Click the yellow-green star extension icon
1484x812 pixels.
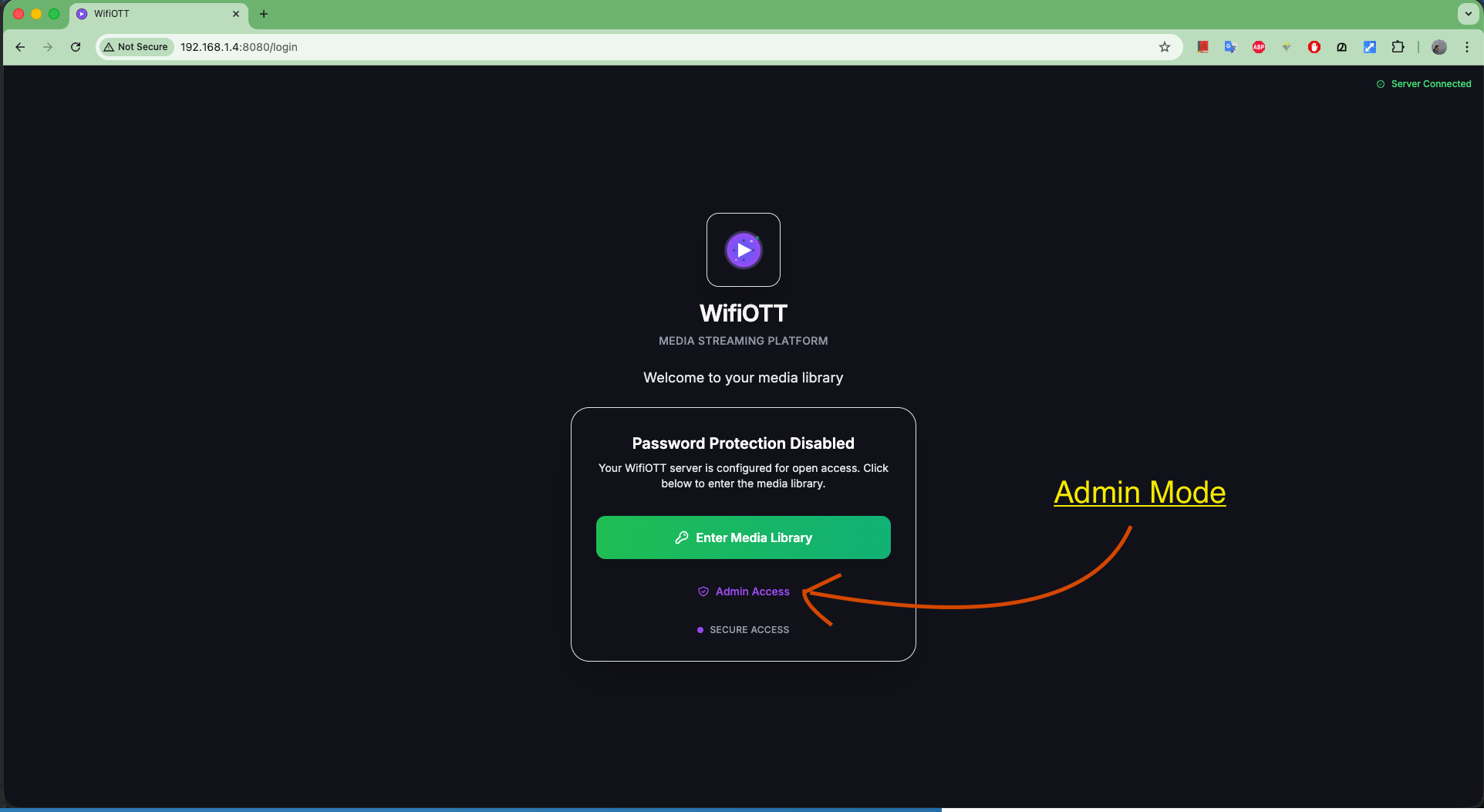point(1287,47)
